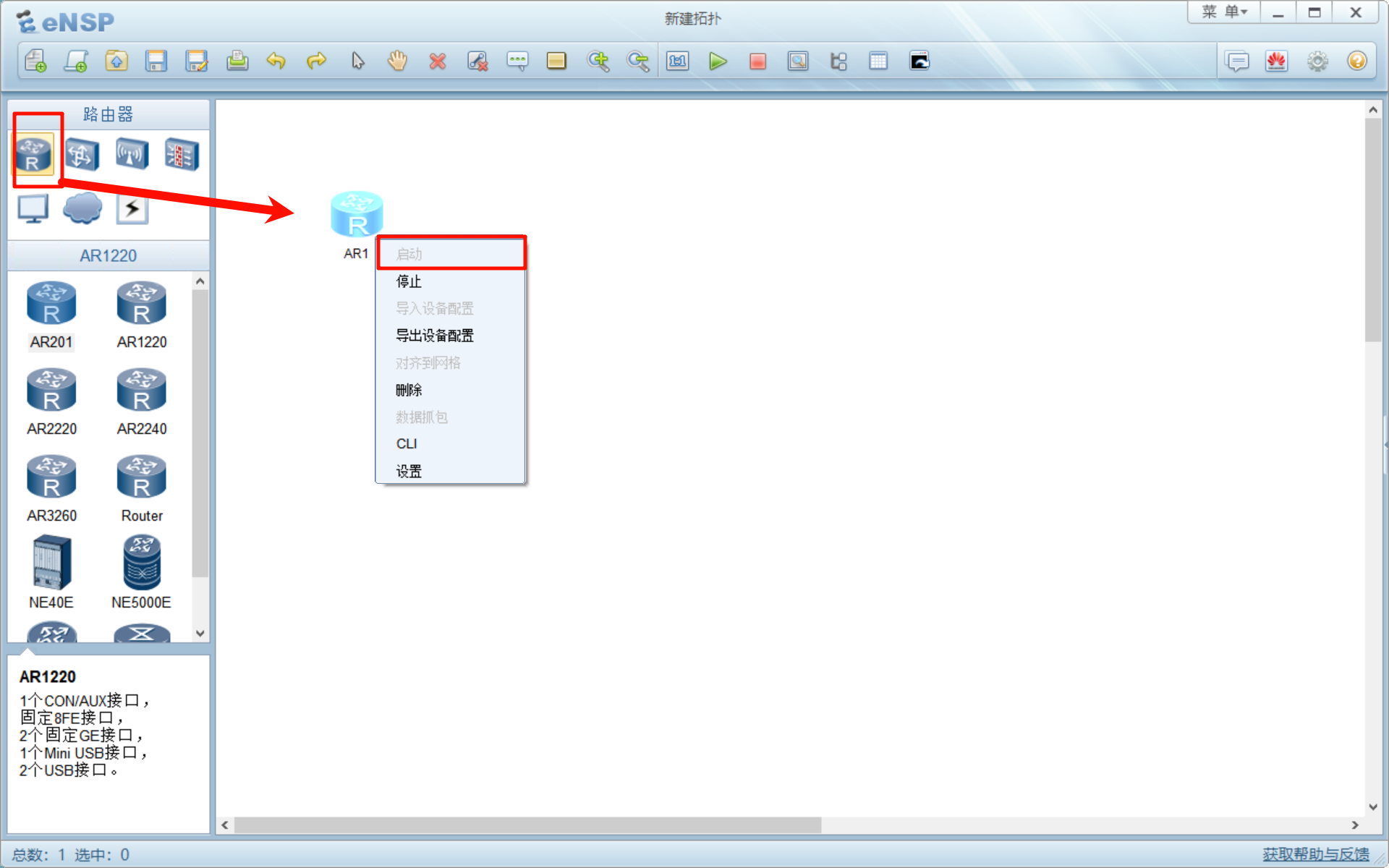Click canvas horizontal scroll left arrow
1389x868 pixels.
tap(225, 825)
